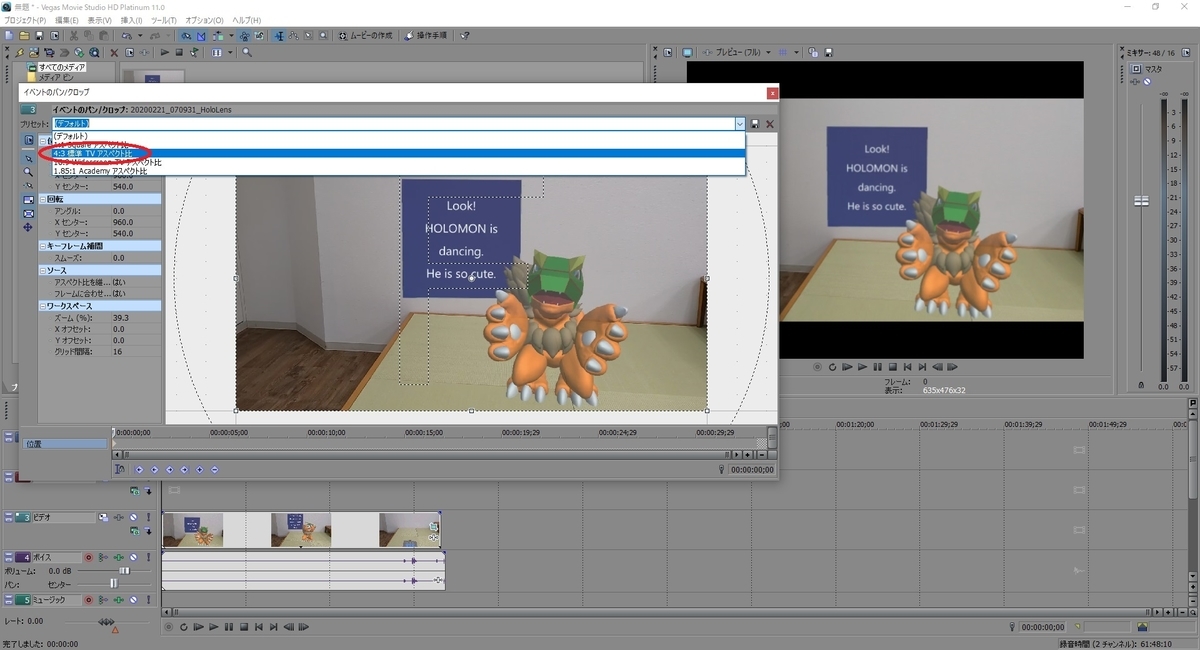Click the Undo arrow icon
The height and width of the screenshot is (650, 1200).
point(126,35)
